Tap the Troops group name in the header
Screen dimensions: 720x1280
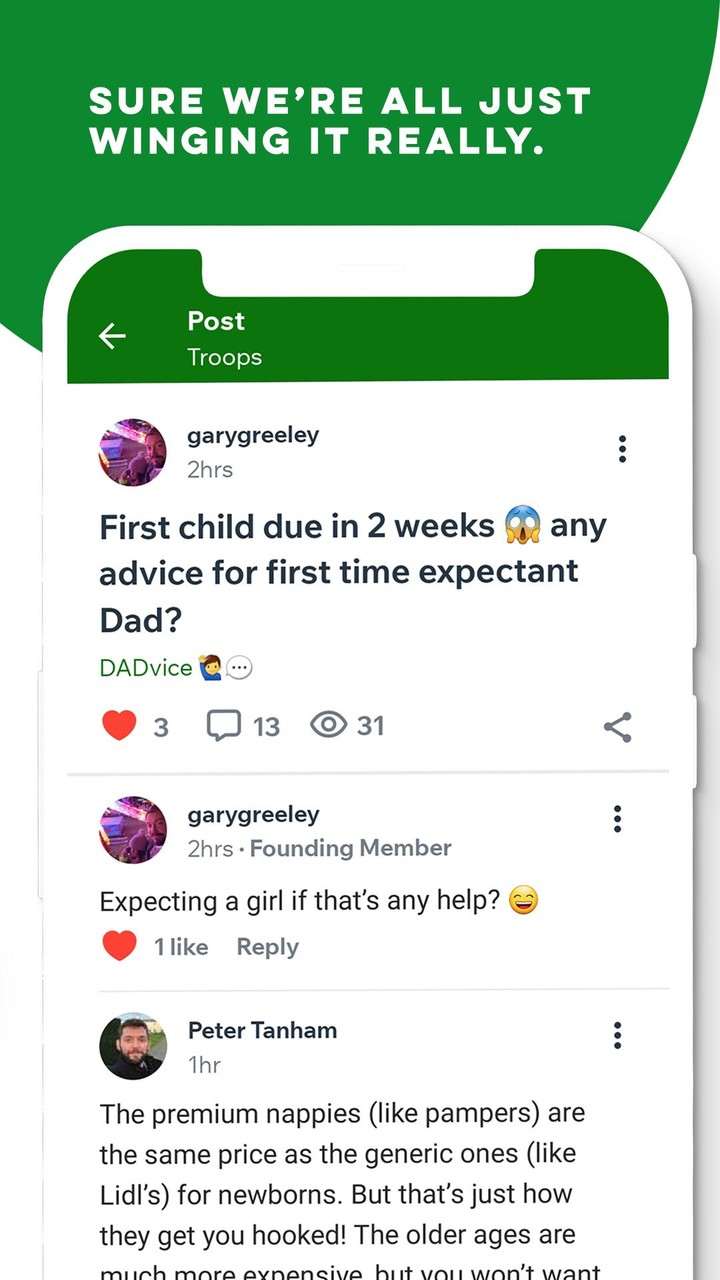[224, 357]
